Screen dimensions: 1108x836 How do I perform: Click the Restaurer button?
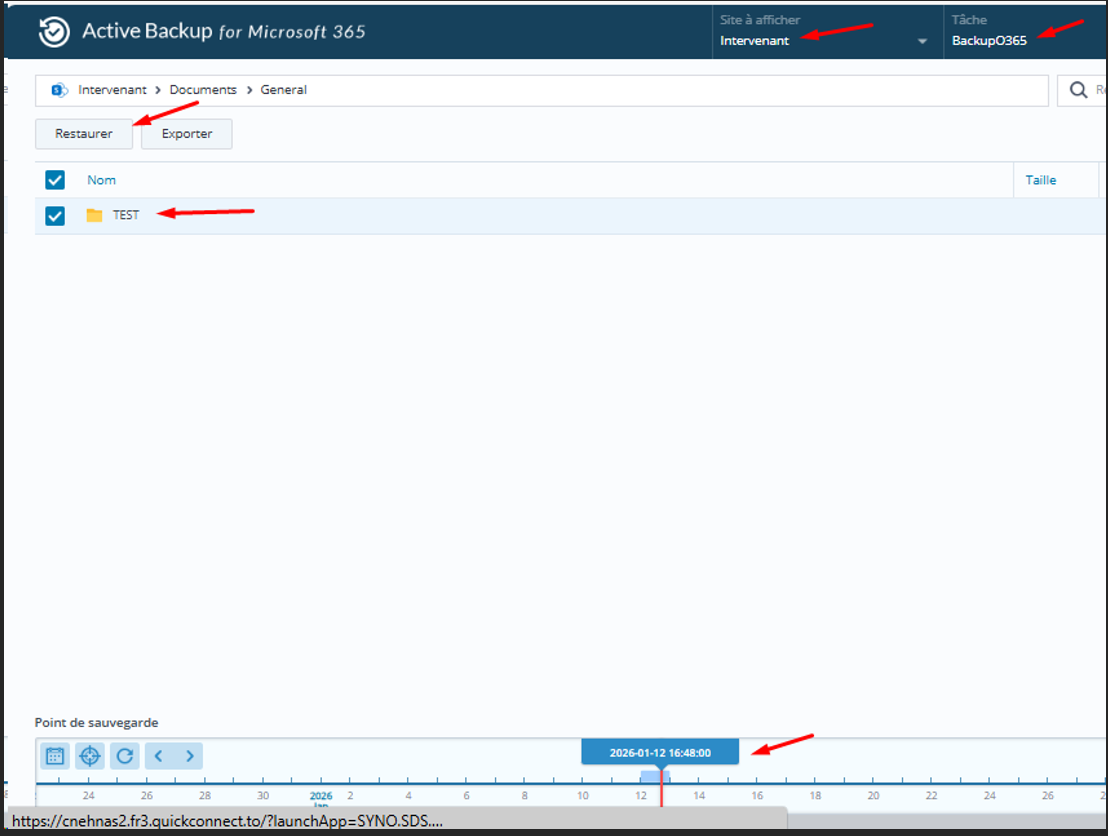(x=84, y=133)
